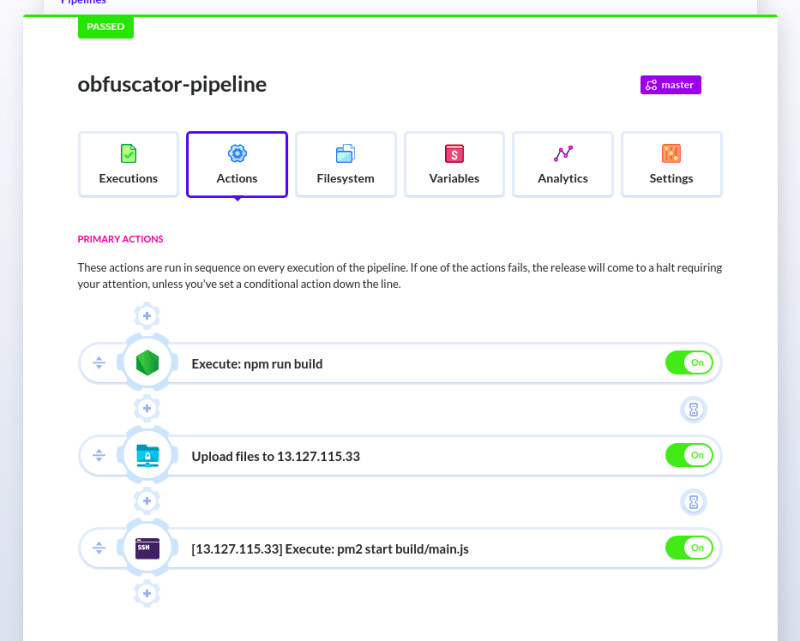Open the Analytics tab
The width and height of the screenshot is (800, 641).
coord(563,164)
